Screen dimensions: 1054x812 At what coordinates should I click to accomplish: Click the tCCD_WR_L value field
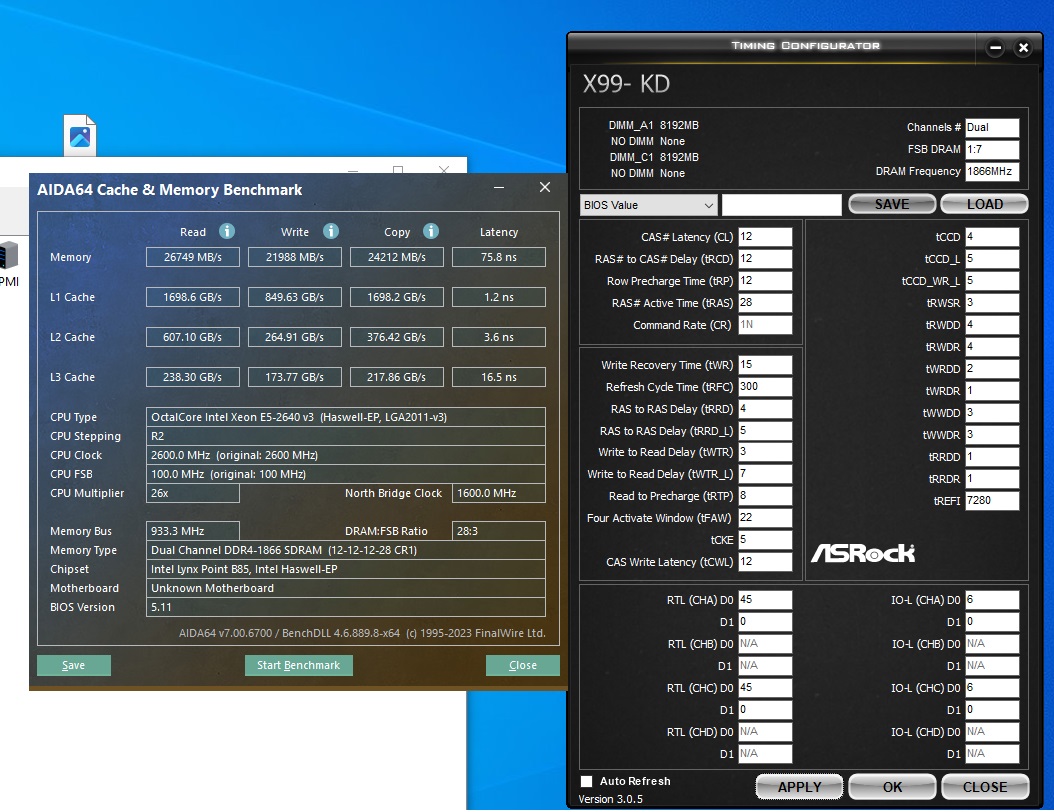(x=992, y=281)
